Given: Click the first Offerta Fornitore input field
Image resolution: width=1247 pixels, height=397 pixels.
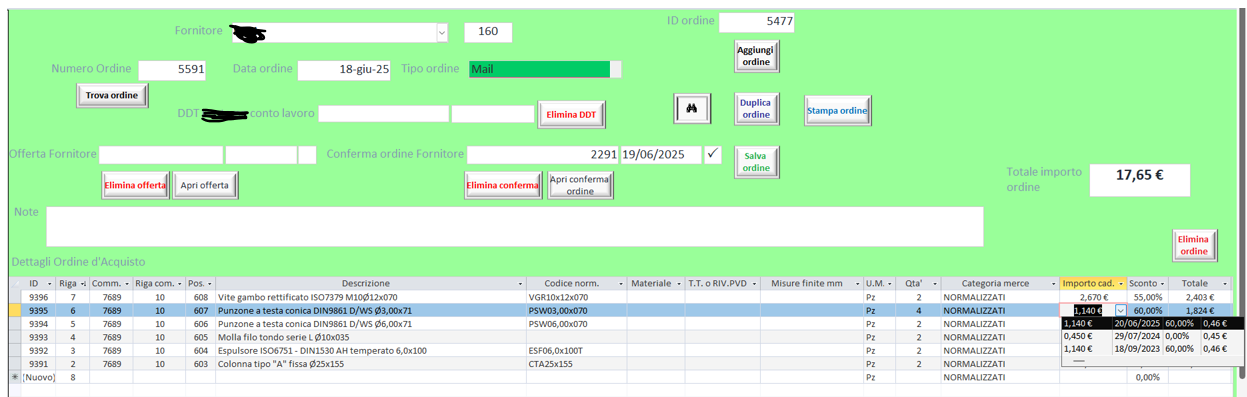Looking at the screenshot, I should tap(161, 154).
